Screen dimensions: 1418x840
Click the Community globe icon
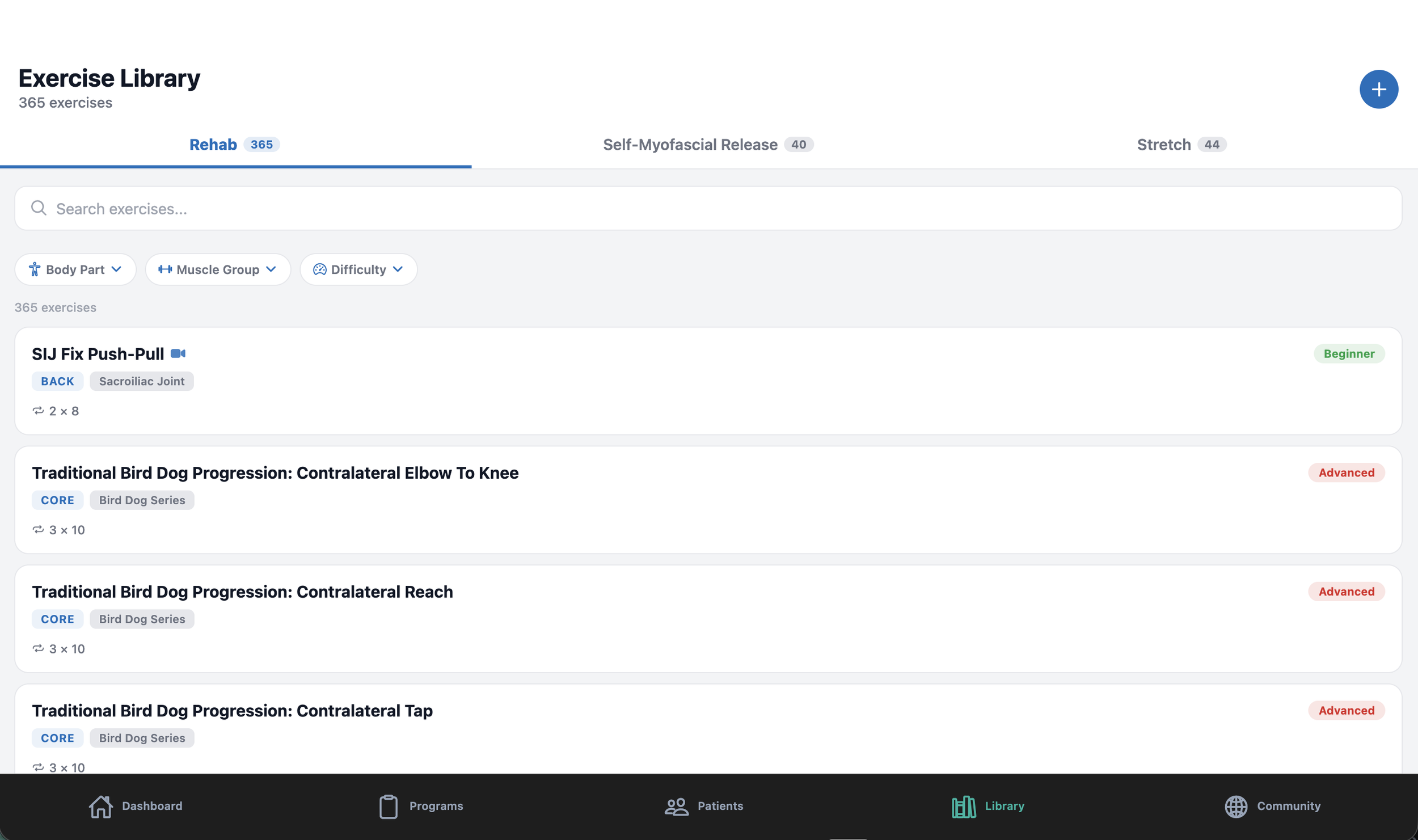click(1236, 806)
